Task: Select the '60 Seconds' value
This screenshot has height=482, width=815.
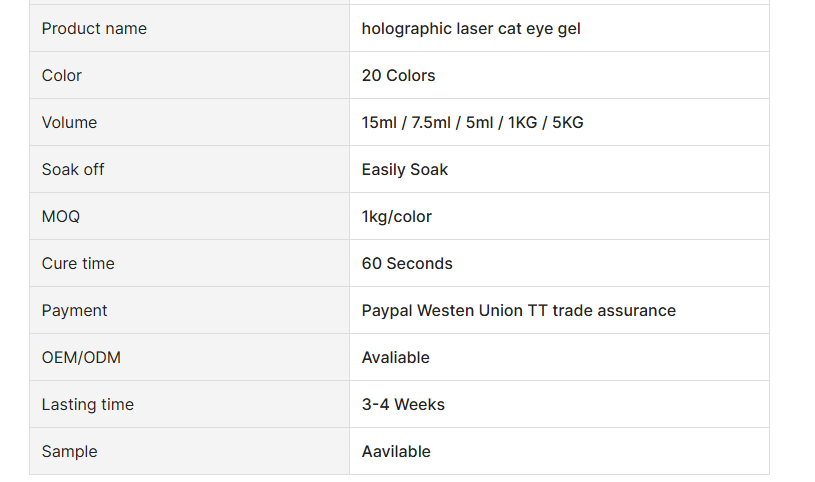Action: [407, 263]
